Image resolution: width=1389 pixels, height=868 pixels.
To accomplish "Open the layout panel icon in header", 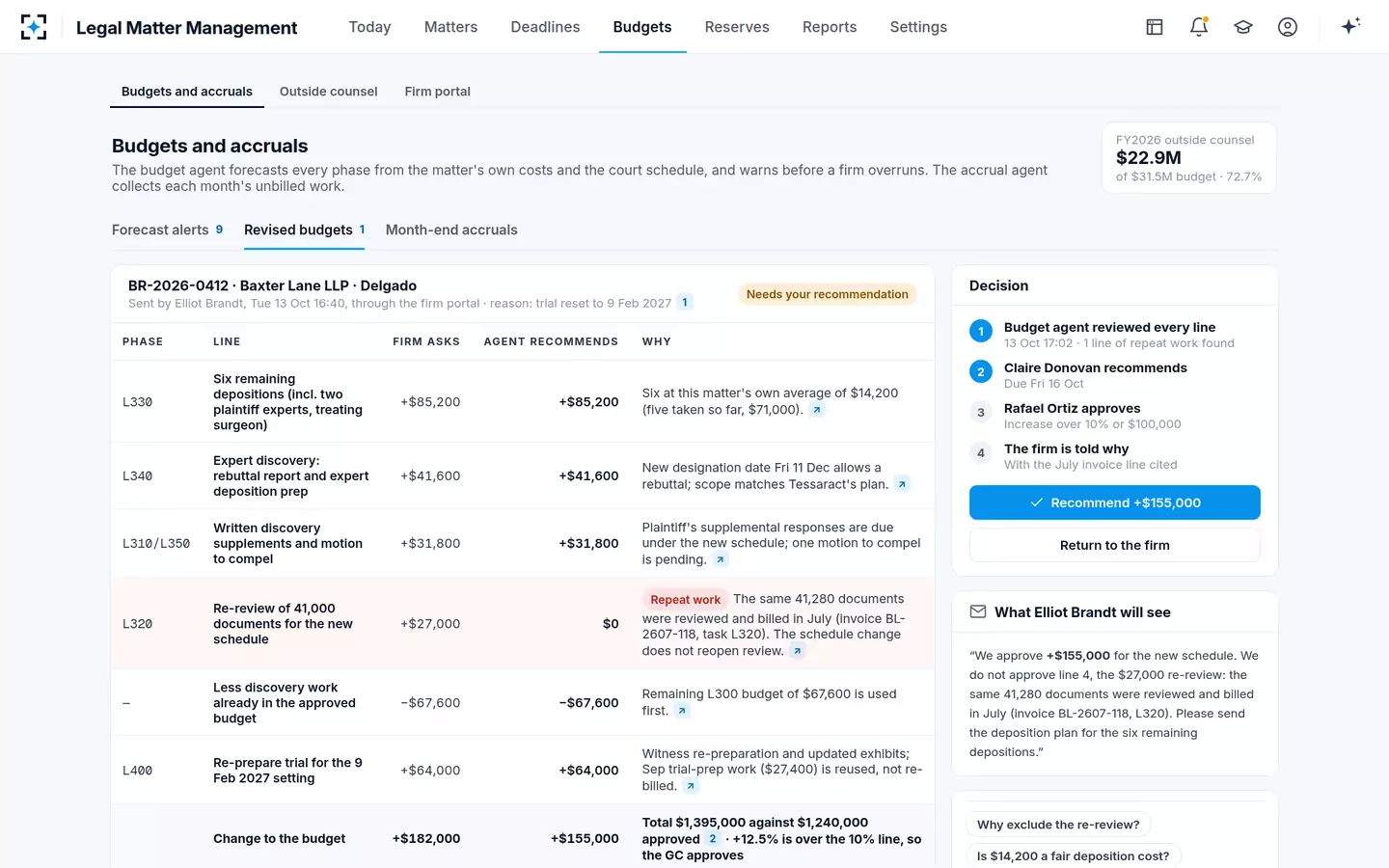I will (x=1155, y=27).
